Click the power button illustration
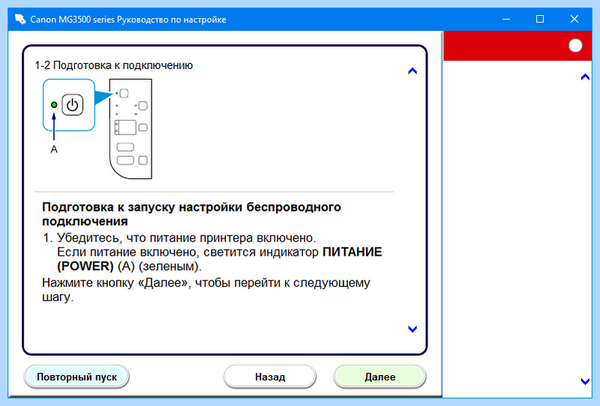Screen dimensions: 600x406 [72, 105]
